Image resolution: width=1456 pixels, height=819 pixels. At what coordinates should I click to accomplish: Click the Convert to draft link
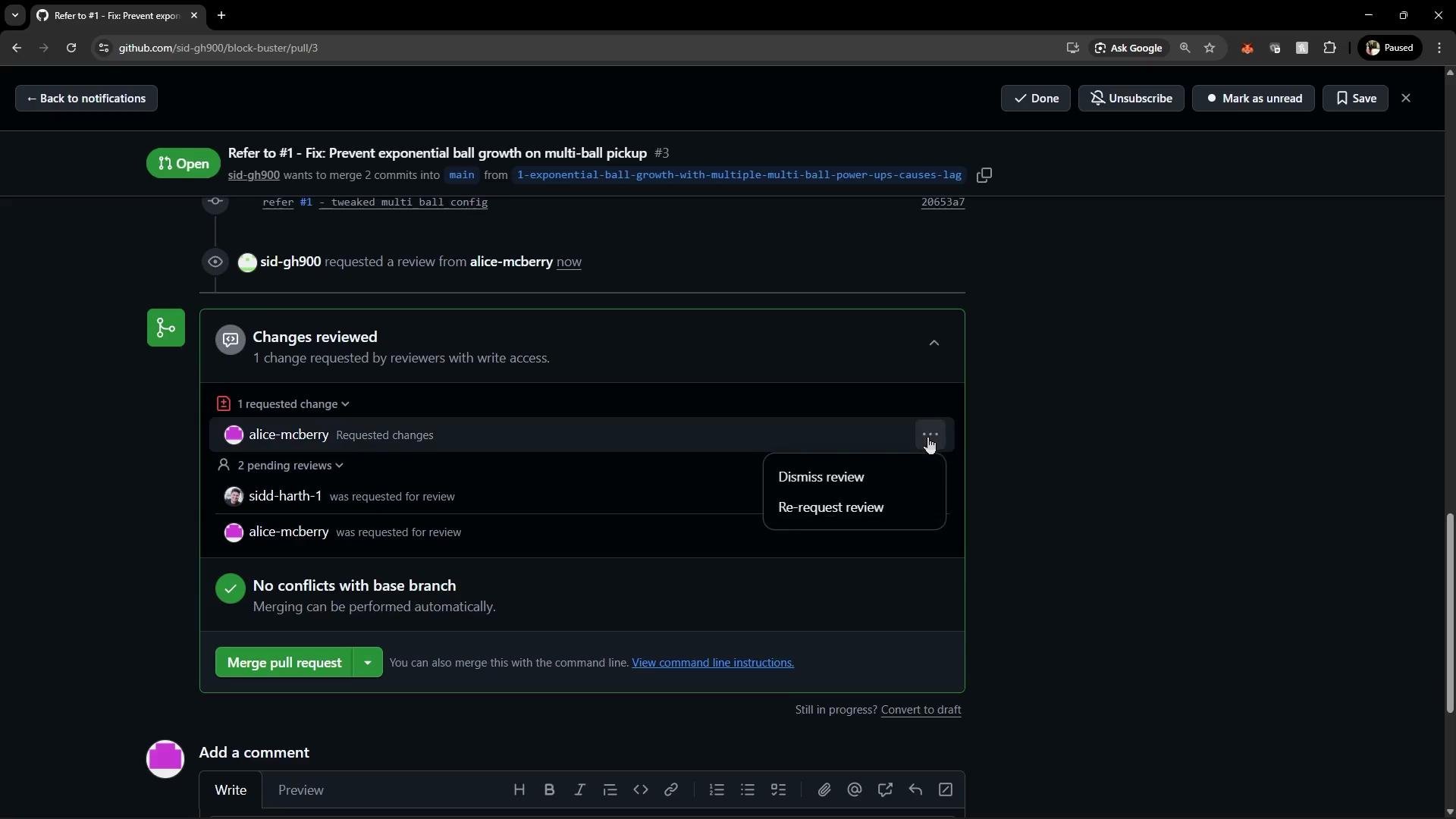(x=921, y=711)
